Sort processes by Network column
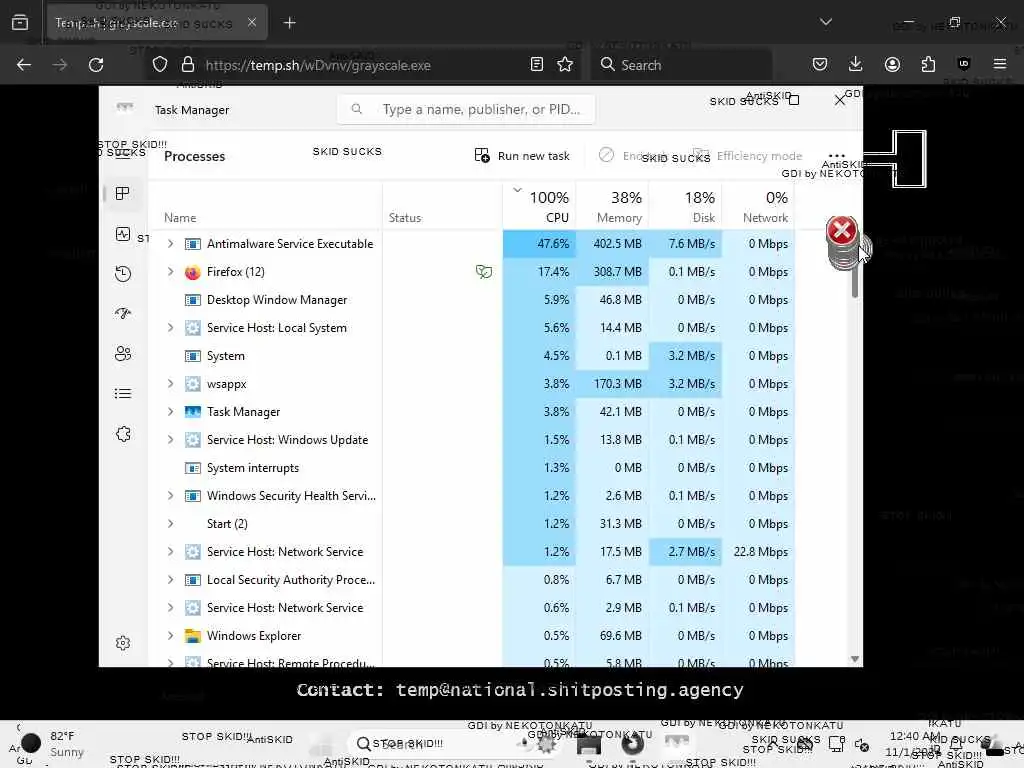This screenshot has height=768, width=1024. [758, 206]
